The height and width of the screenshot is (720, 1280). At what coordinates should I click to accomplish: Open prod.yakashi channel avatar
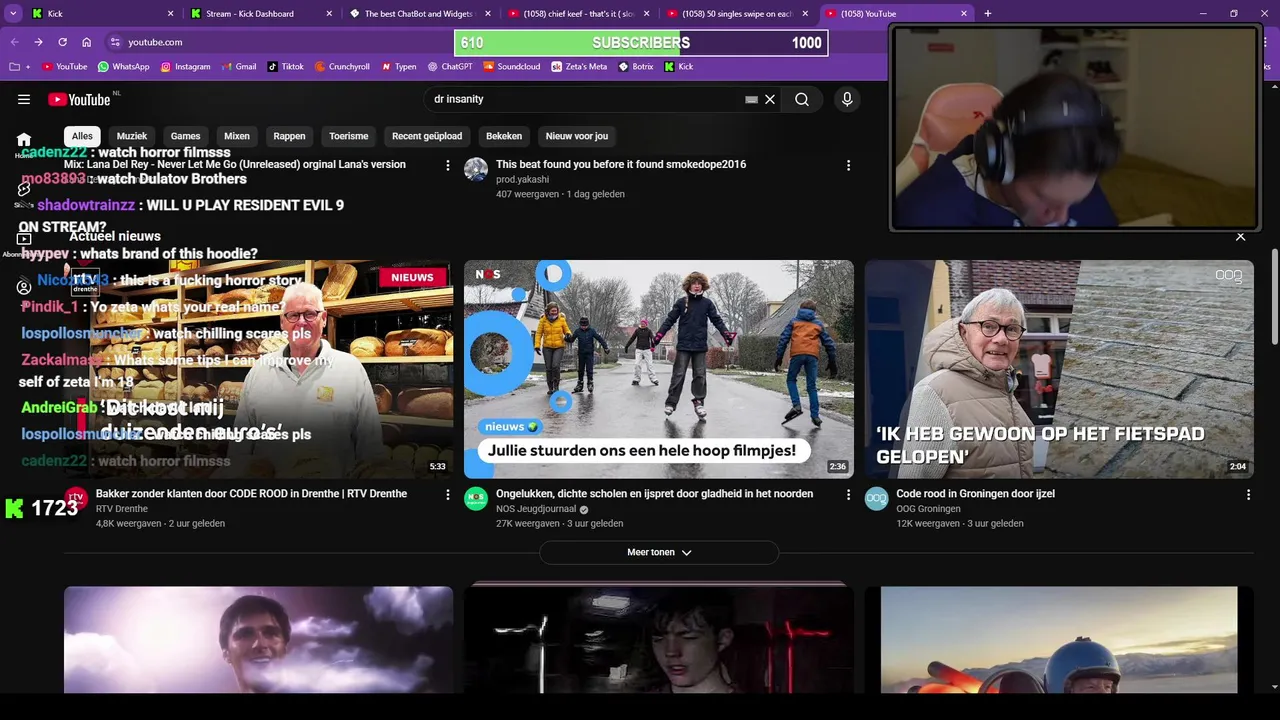[x=476, y=169]
